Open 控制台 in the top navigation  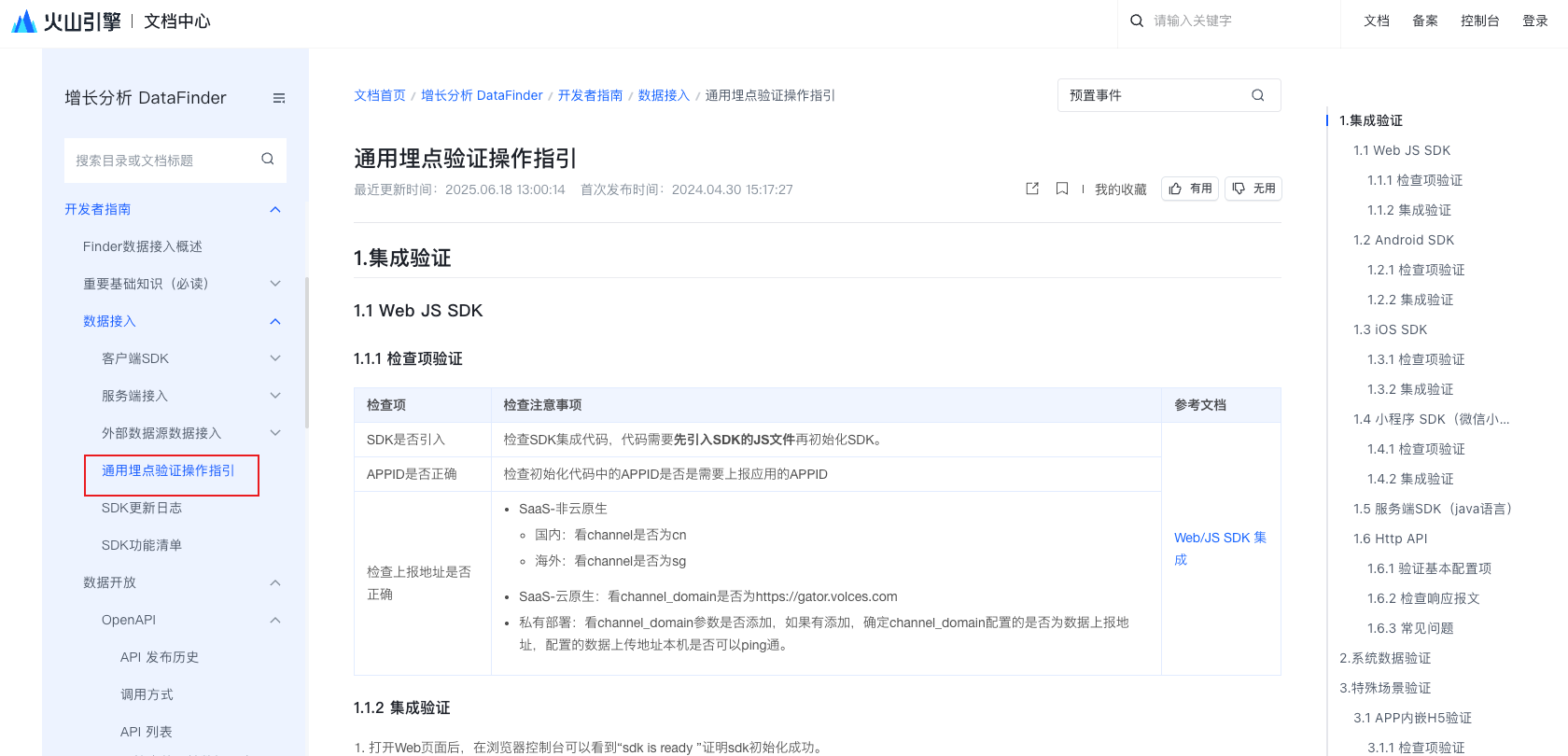1480,21
